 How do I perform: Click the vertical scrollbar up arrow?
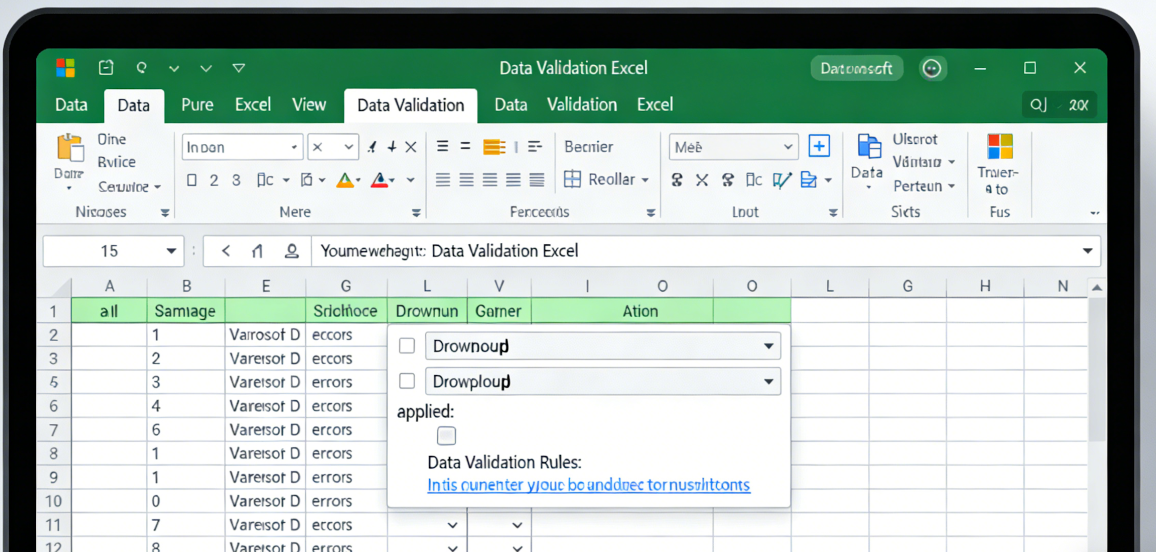click(1096, 288)
